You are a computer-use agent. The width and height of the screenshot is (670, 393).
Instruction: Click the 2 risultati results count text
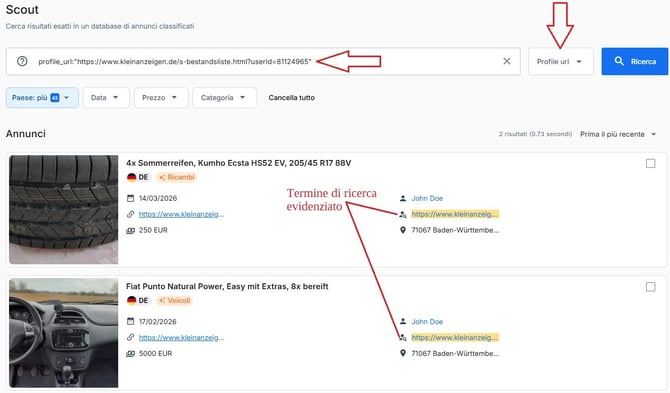click(x=535, y=134)
